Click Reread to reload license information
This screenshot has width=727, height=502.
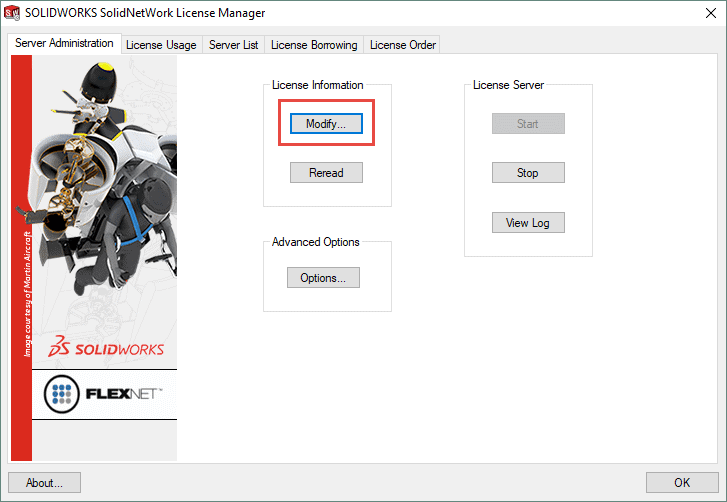[x=326, y=173]
